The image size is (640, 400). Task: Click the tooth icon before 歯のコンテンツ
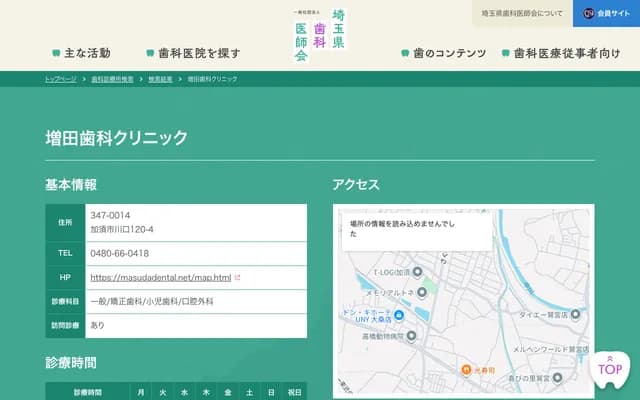(405, 53)
